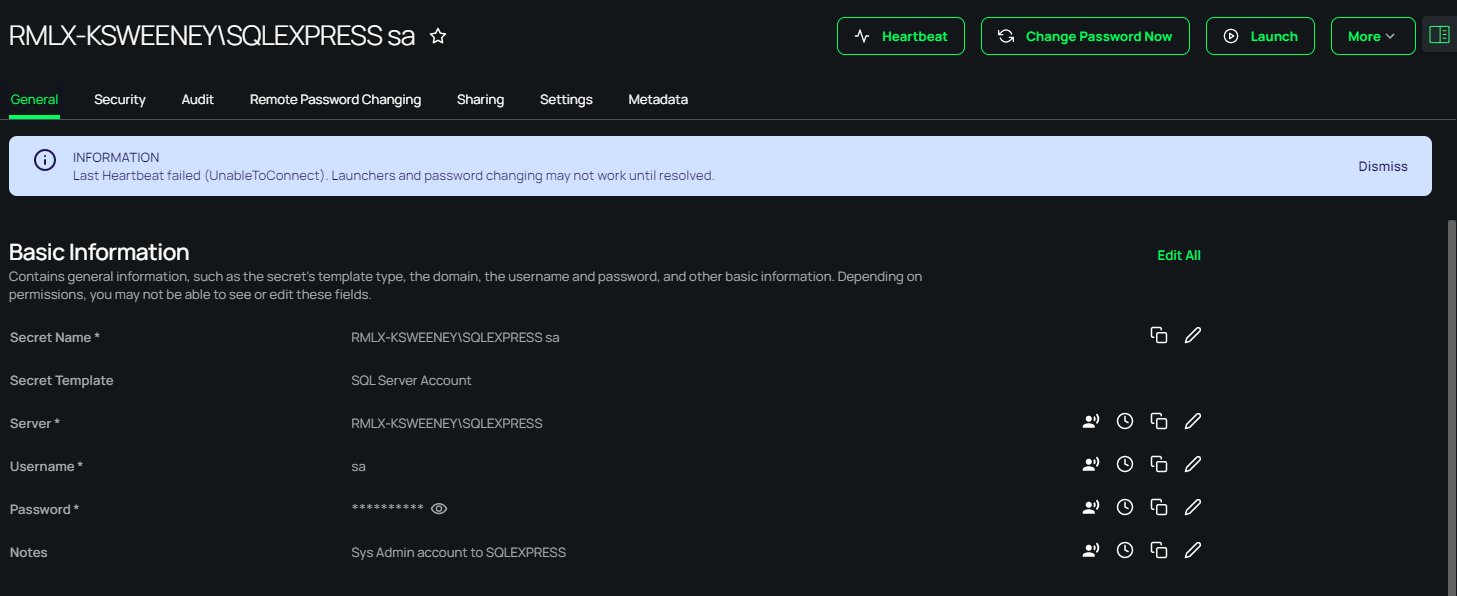
Task: Click the 'Secret Template' field label
Action: click(x=62, y=381)
